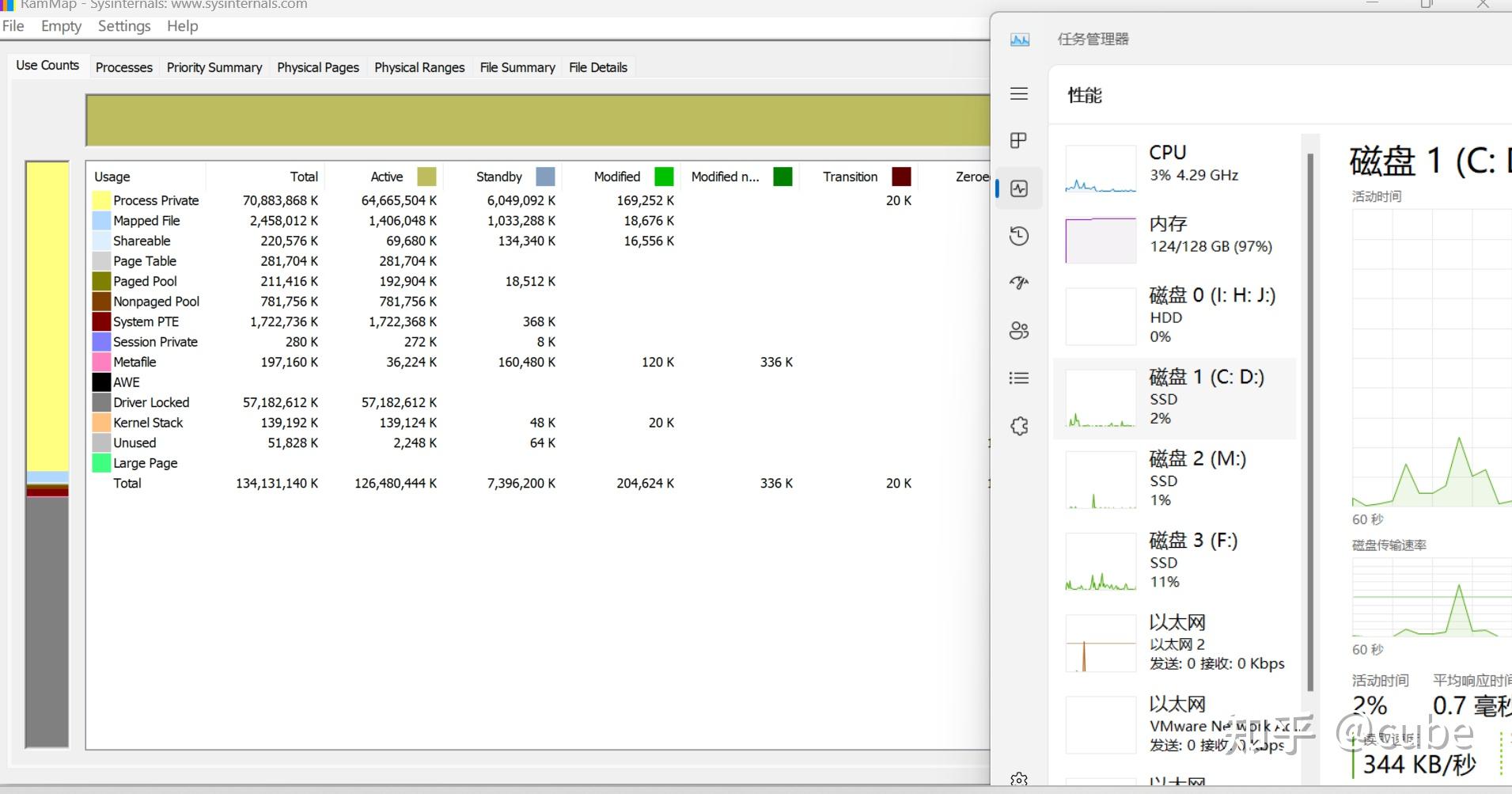The height and width of the screenshot is (794, 1512).
Task: Select the Unused row label
Action: click(x=135, y=443)
